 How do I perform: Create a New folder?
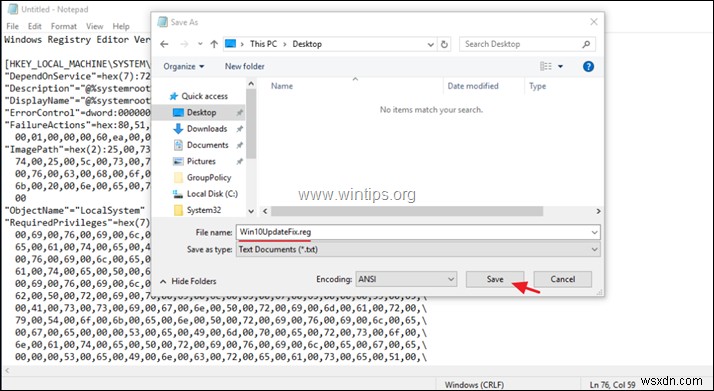click(245, 66)
